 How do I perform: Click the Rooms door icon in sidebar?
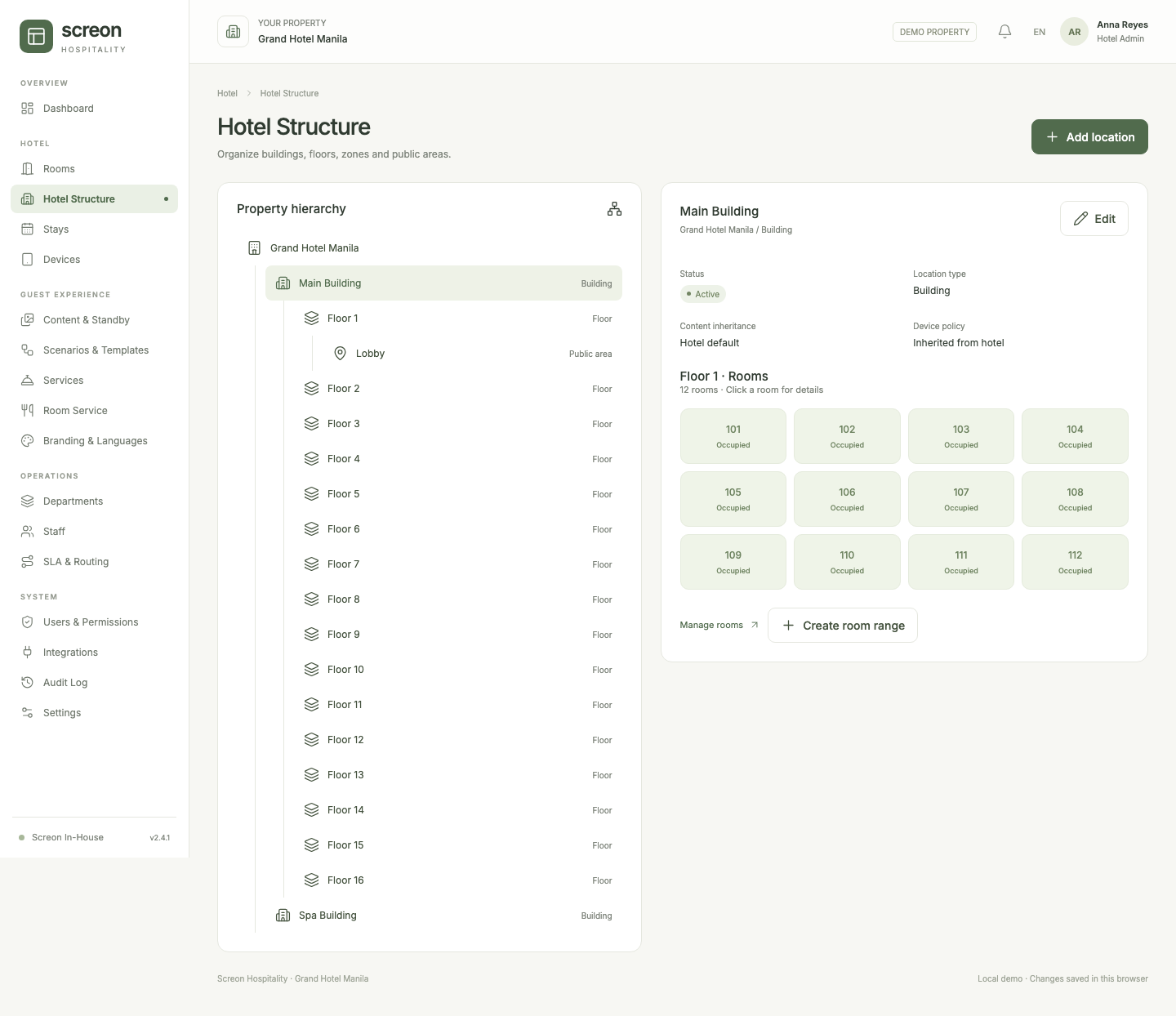[28, 169]
